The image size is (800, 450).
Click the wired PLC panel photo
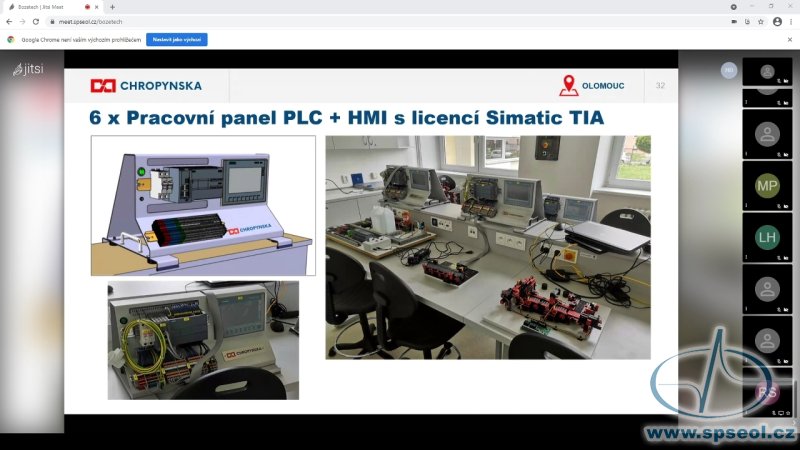coord(203,340)
